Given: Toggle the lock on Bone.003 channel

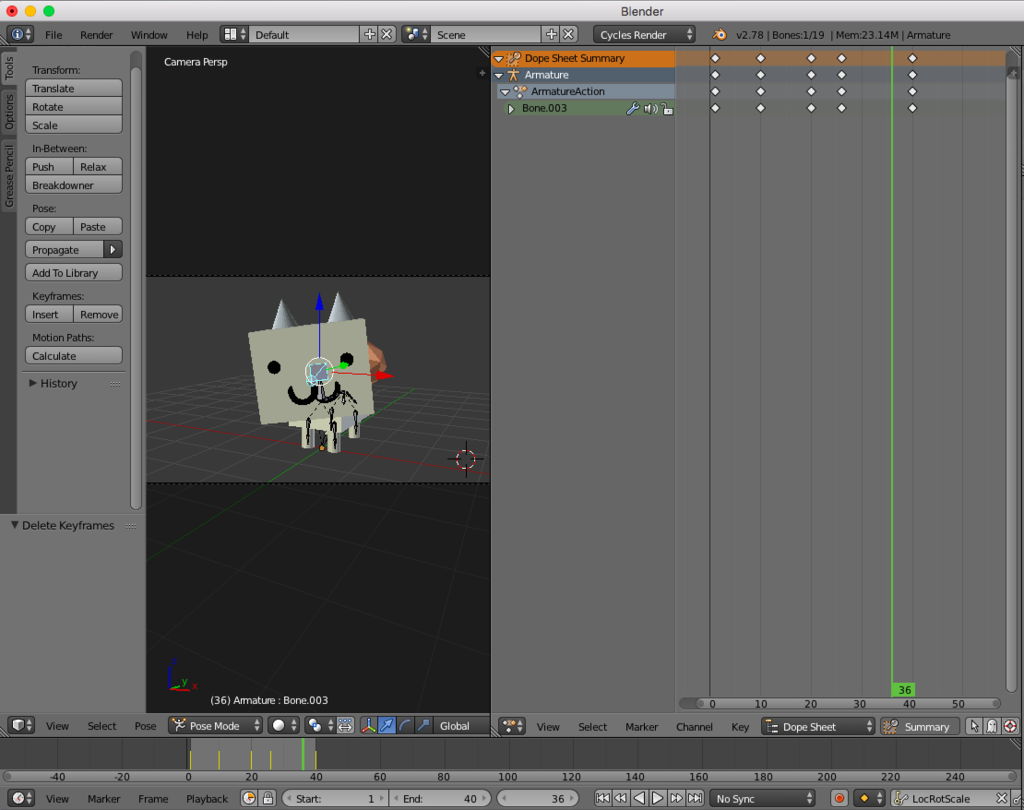Looking at the screenshot, I should point(667,108).
